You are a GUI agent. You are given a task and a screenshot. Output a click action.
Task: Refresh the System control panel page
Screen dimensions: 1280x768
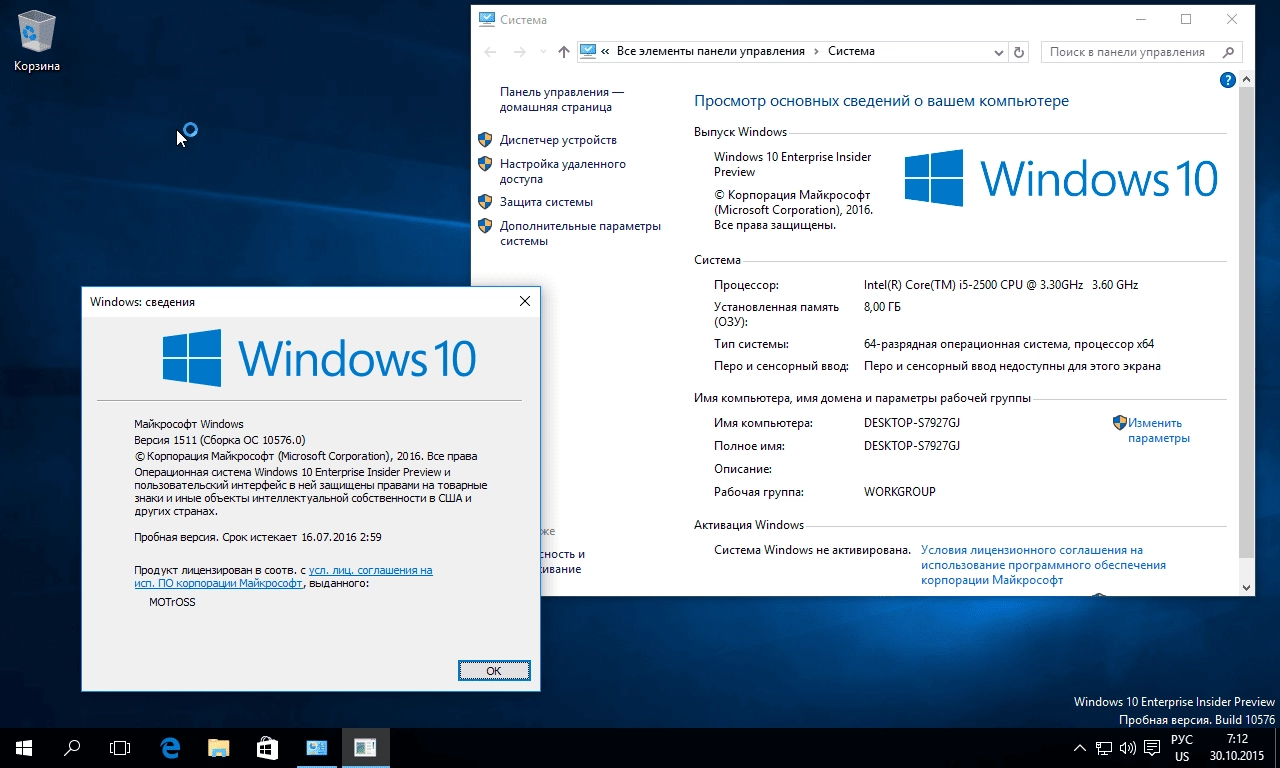(1019, 52)
